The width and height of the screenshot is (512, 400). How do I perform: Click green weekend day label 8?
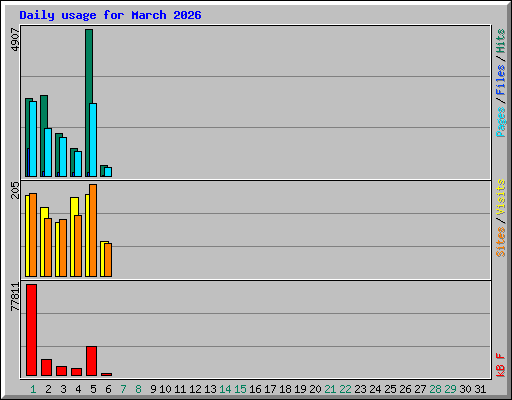point(138,389)
